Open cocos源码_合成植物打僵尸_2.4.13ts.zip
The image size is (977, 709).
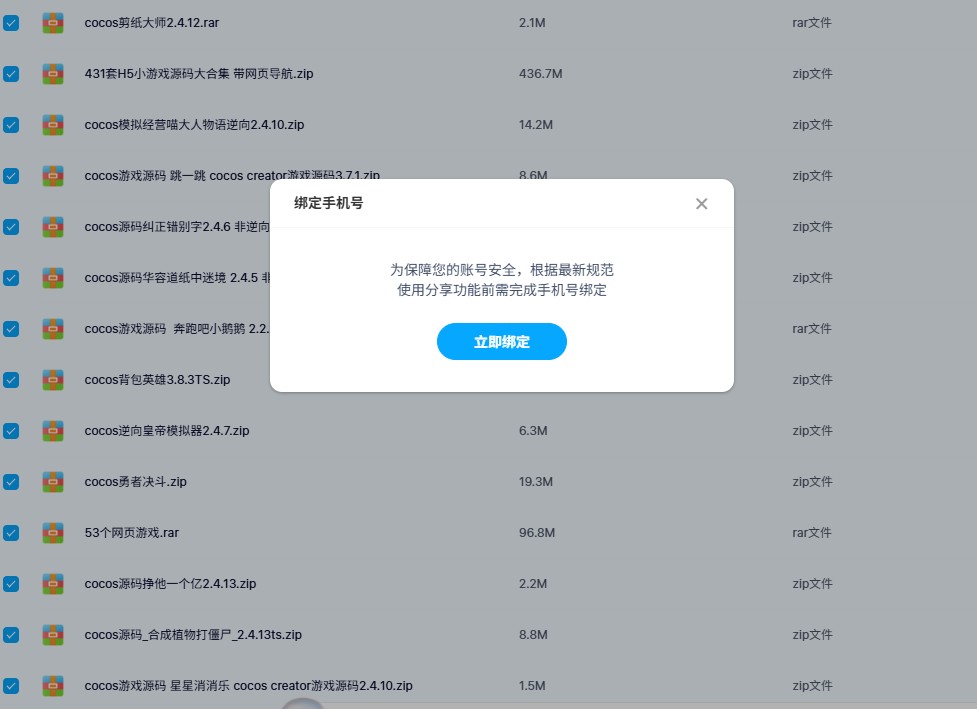pos(193,635)
